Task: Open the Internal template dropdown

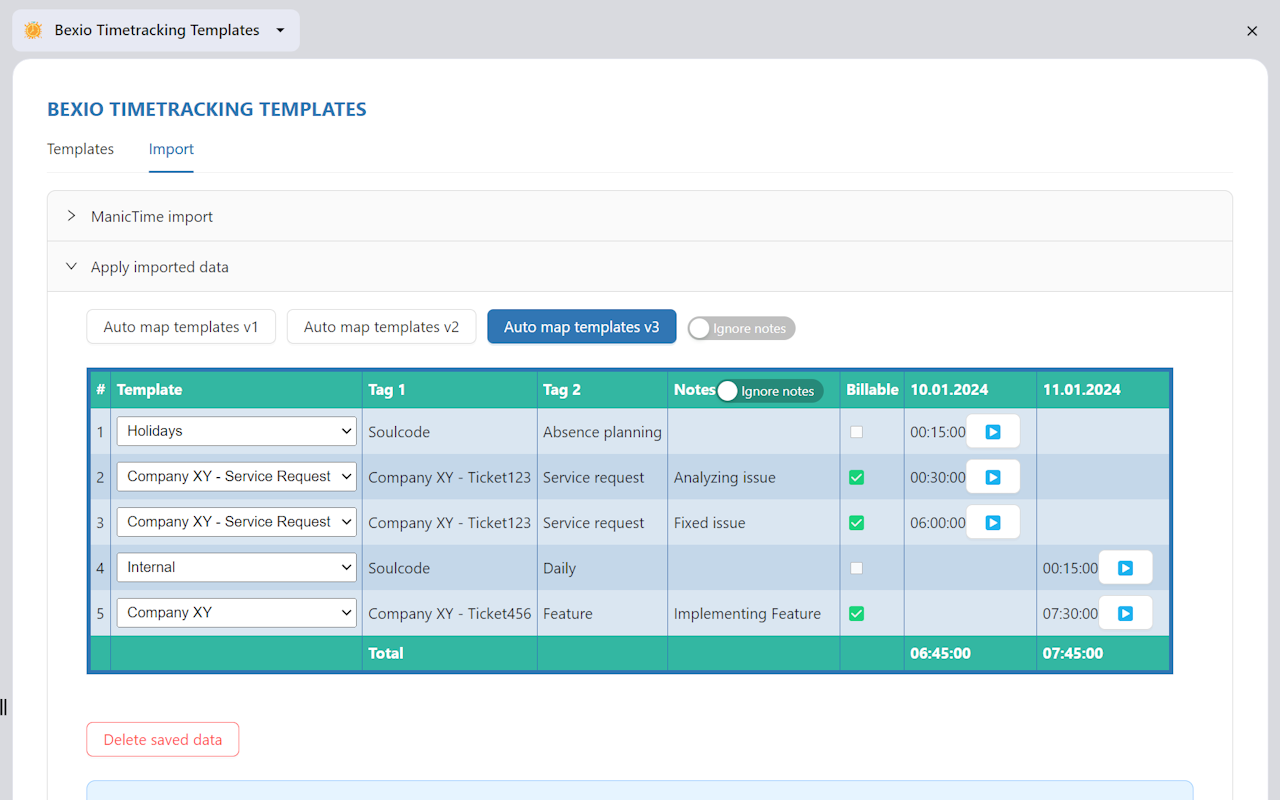Action: [237, 567]
